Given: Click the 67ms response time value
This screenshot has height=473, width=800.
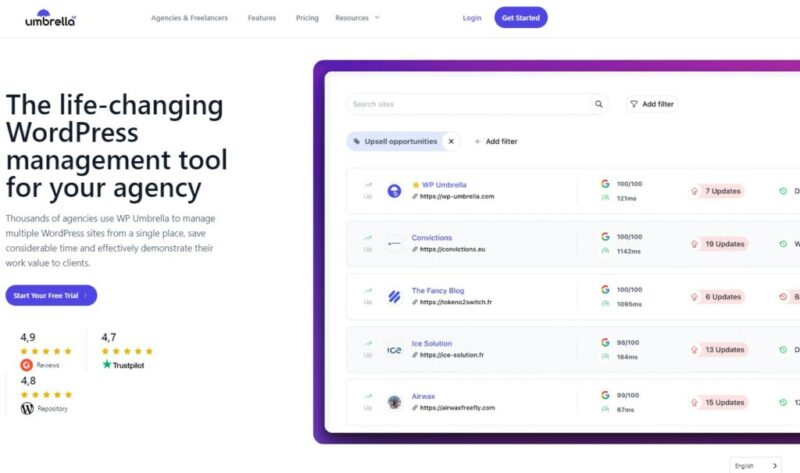Looking at the screenshot, I should pyautogui.click(x=626, y=410).
